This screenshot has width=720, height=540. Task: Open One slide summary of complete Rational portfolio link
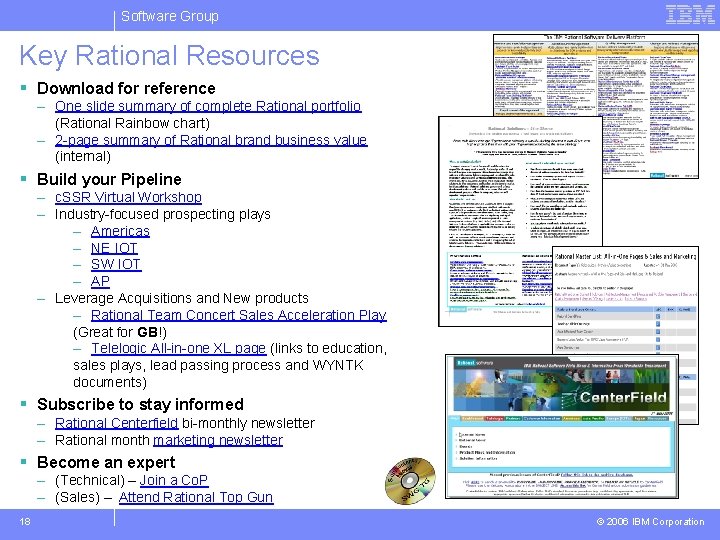[208, 106]
